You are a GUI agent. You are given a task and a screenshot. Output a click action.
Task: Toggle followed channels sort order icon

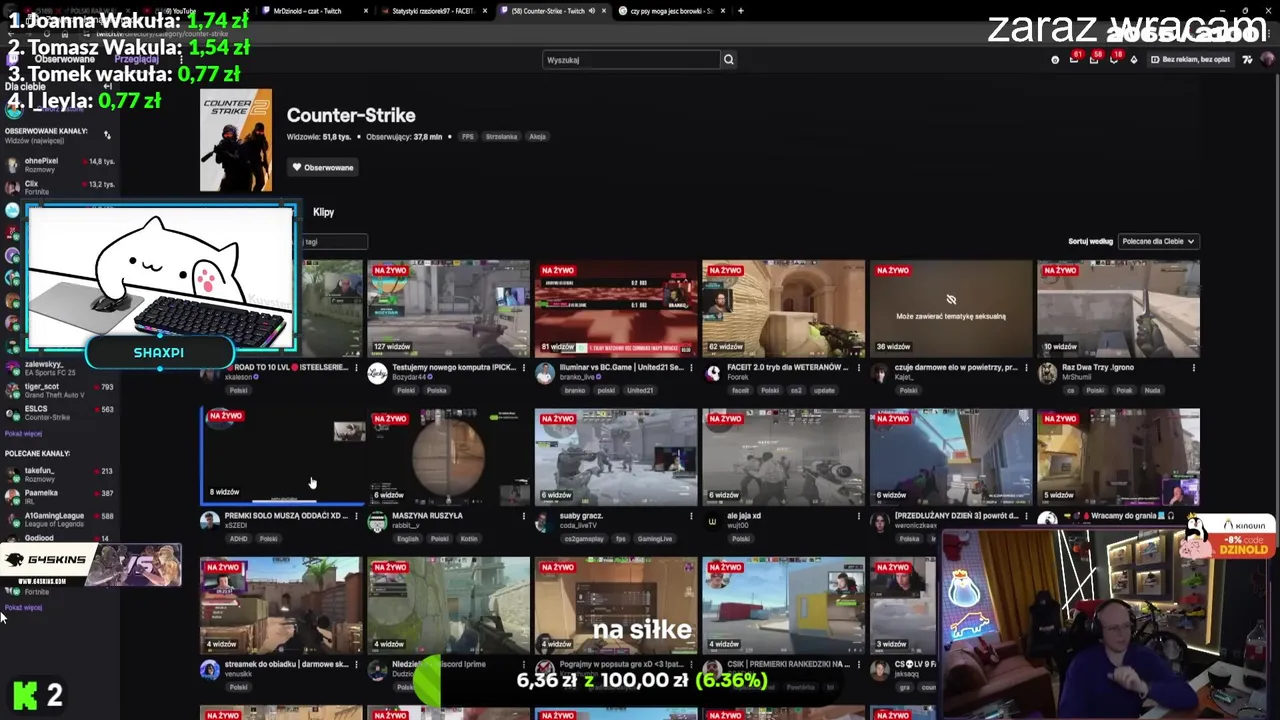[107, 135]
